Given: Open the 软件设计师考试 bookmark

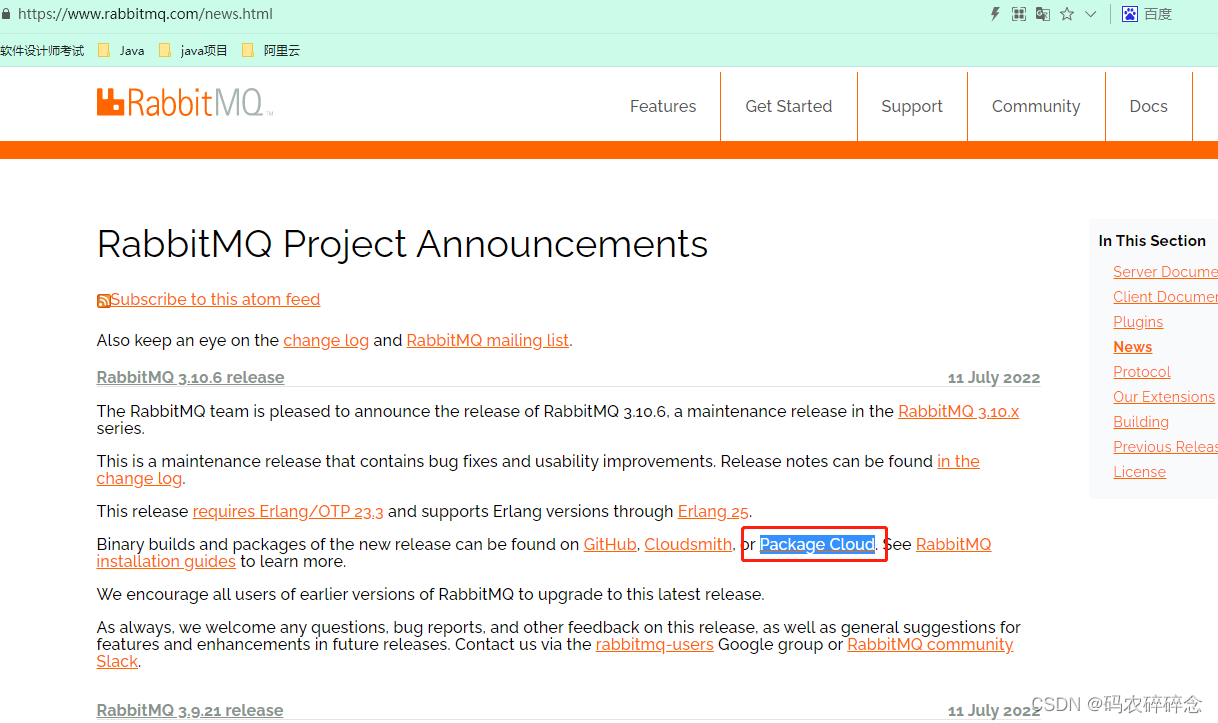Looking at the screenshot, I should click(42, 50).
